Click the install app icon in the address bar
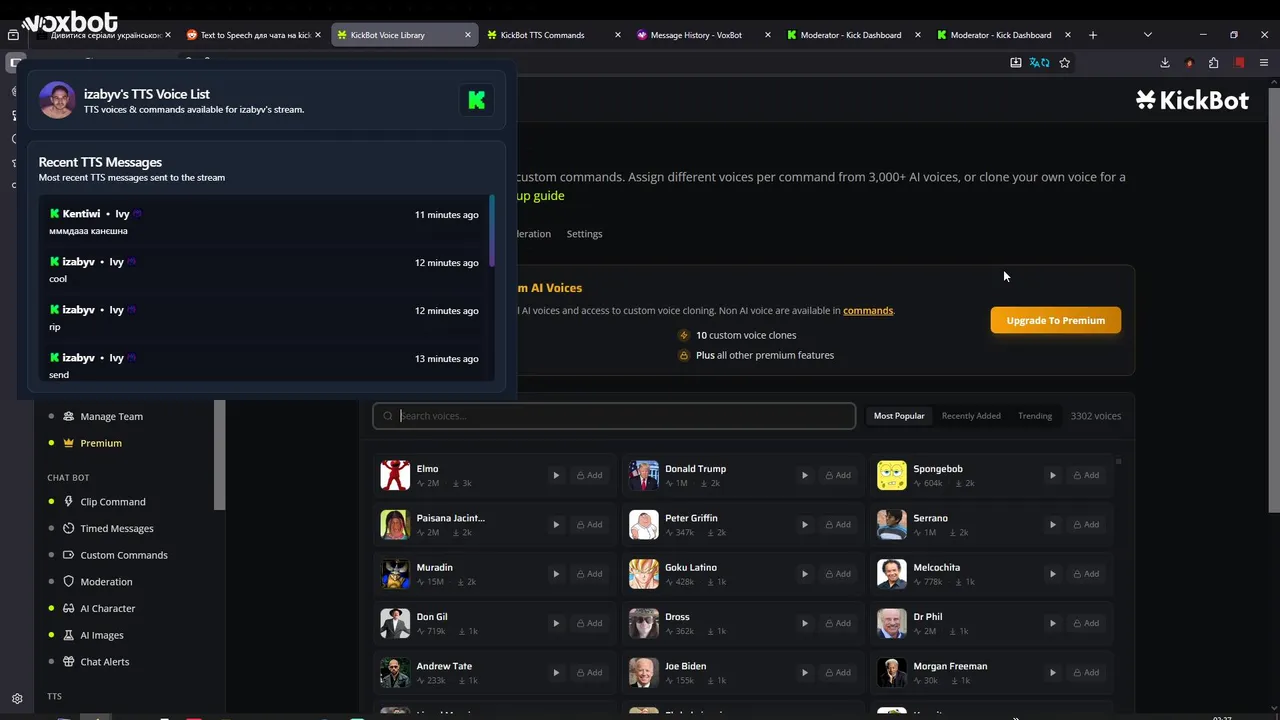 (1016, 62)
